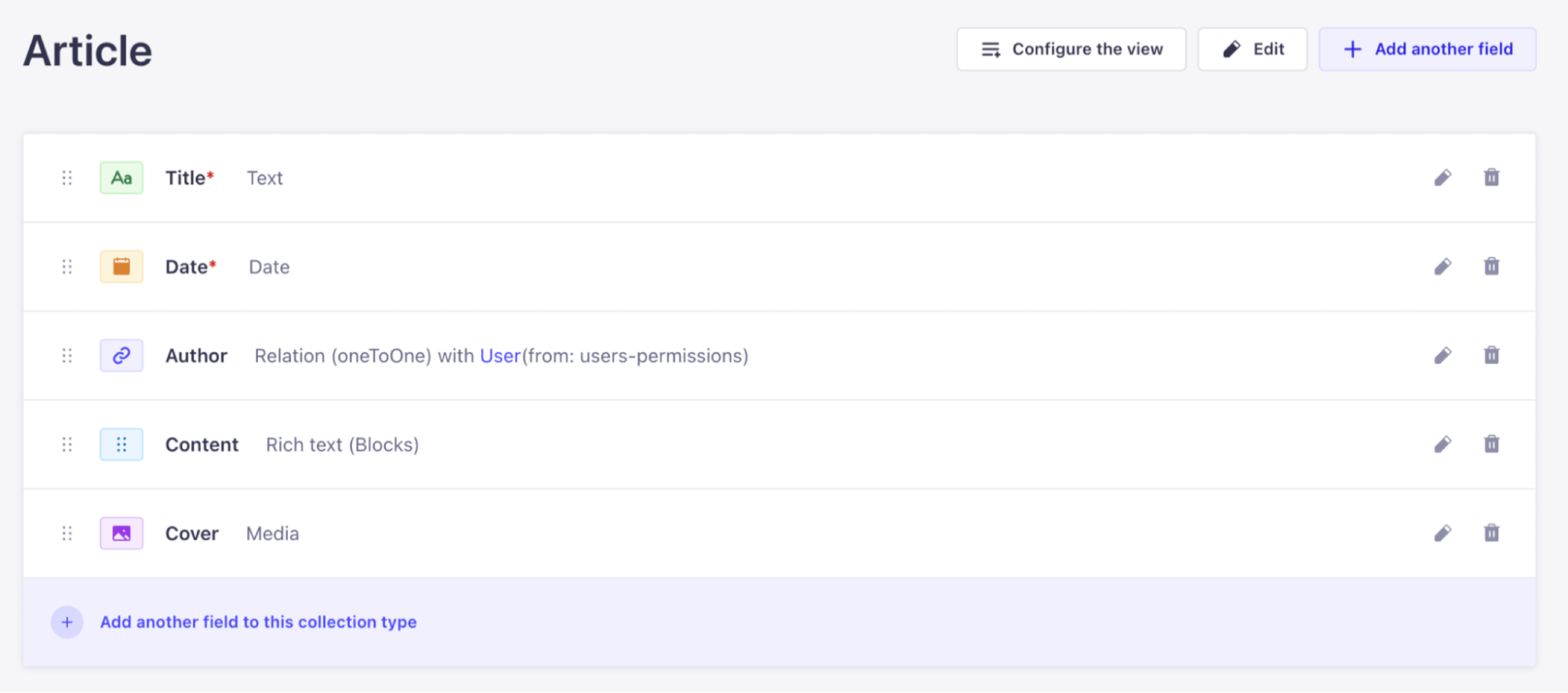Edit the Title field with pencil icon
The image size is (1568, 693).
click(1442, 178)
